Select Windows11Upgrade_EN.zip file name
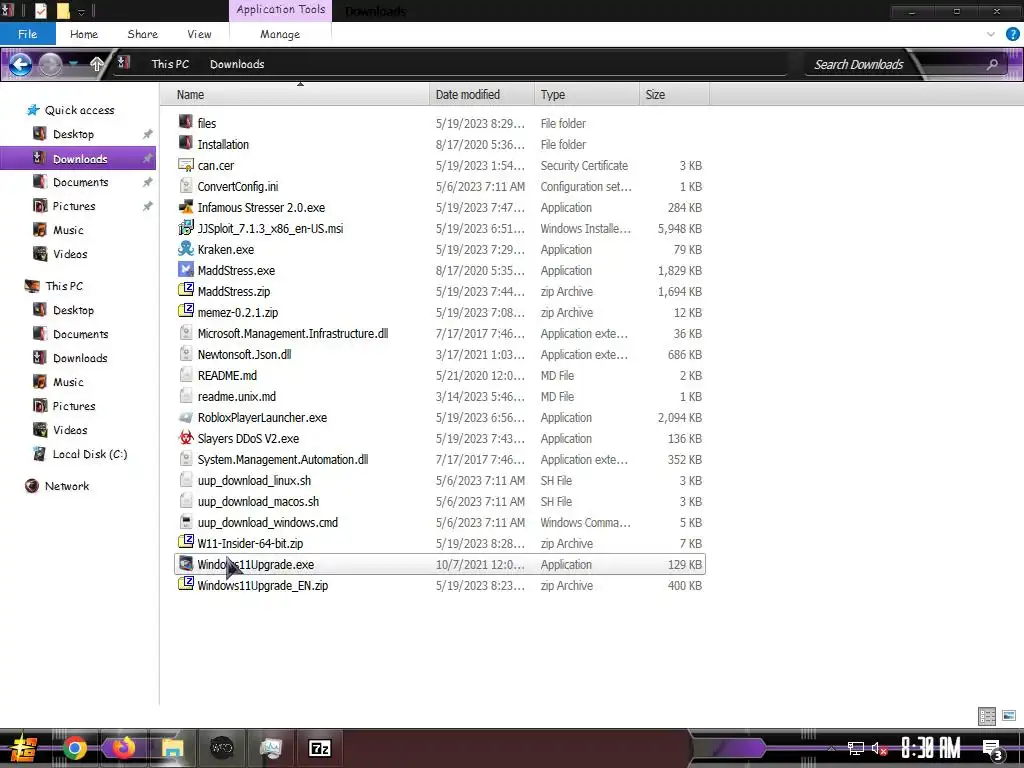The height and width of the screenshot is (768, 1024). click(x=263, y=585)
